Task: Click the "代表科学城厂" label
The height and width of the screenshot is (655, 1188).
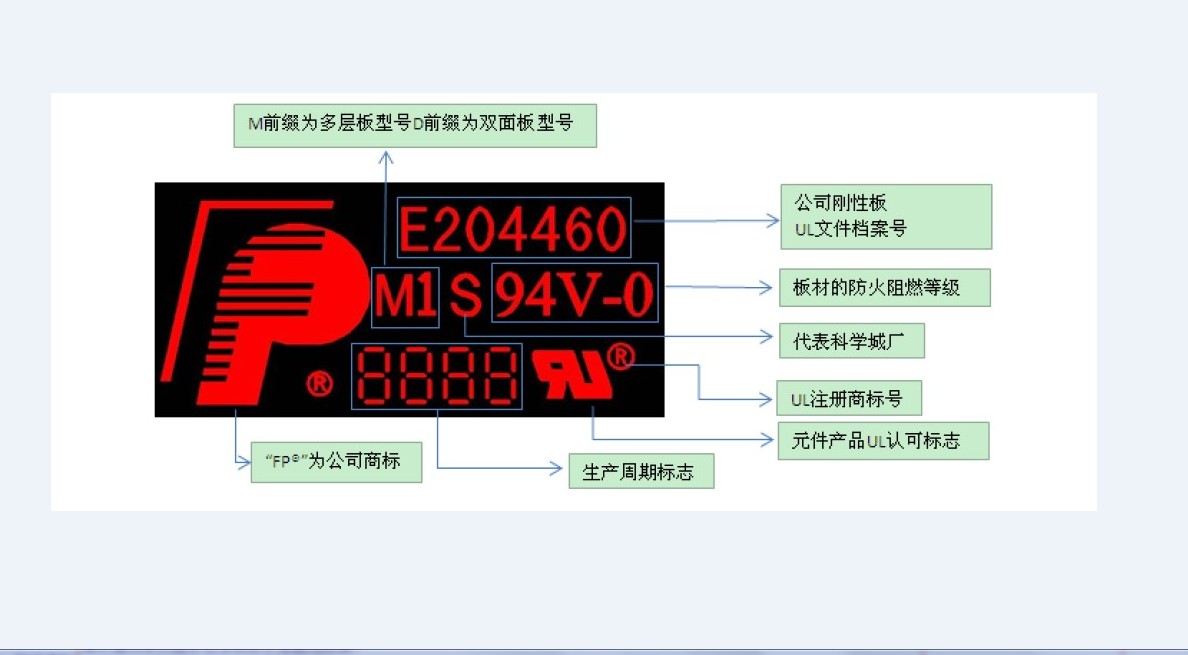Action: tap(852, 342)
